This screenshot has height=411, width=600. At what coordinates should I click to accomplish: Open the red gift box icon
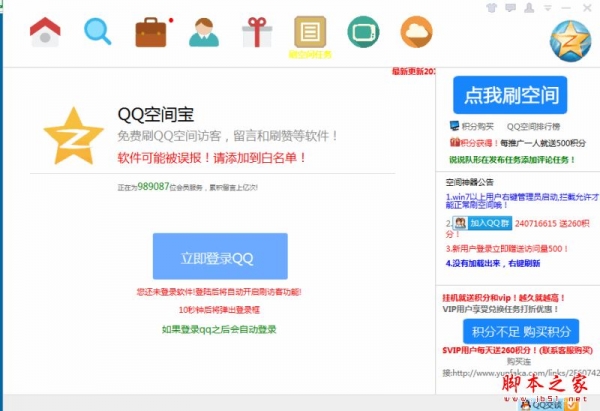coord(257,32)
